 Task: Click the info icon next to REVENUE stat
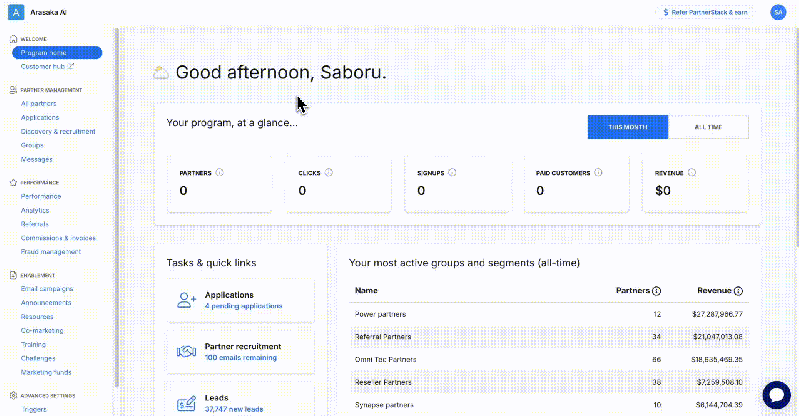[x=691, y=172]
